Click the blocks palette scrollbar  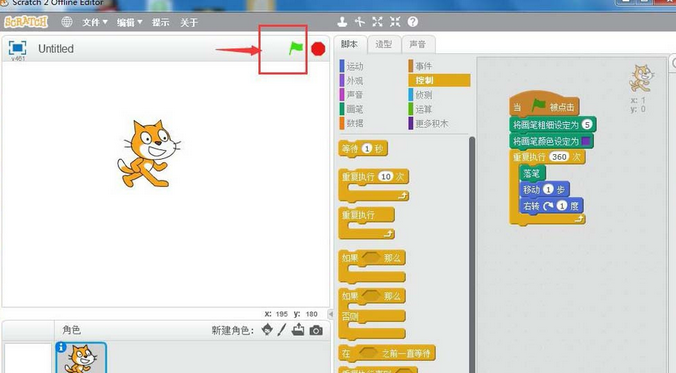(472, 254)
